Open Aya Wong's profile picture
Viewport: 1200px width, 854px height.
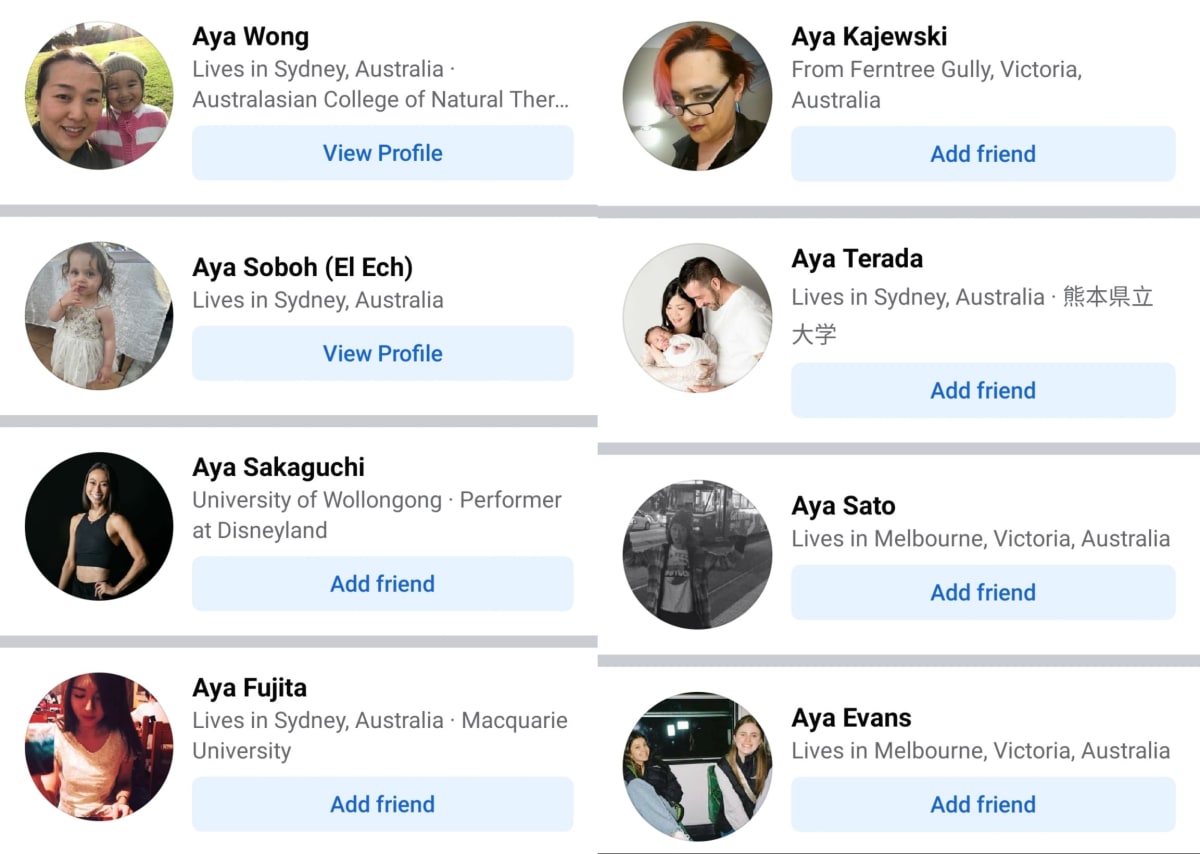click(x=99, y=96)
